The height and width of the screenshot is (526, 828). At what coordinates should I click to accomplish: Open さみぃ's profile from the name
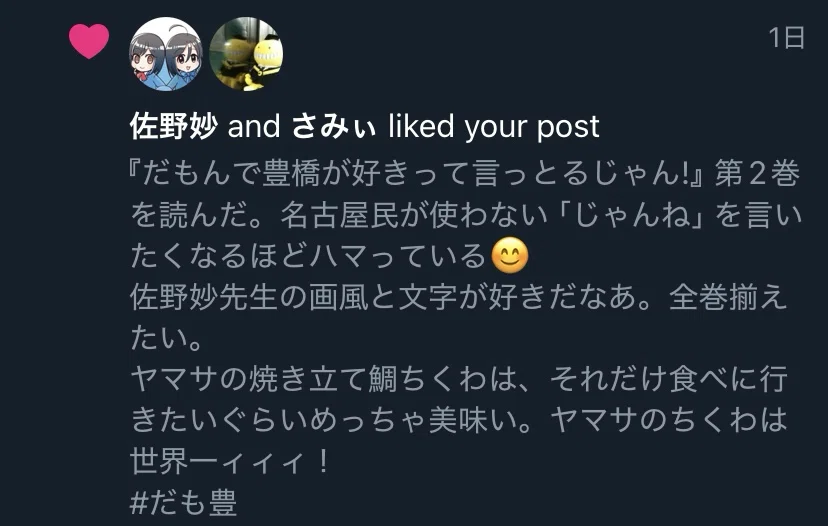pyautogui.click(x=334, y=126)
